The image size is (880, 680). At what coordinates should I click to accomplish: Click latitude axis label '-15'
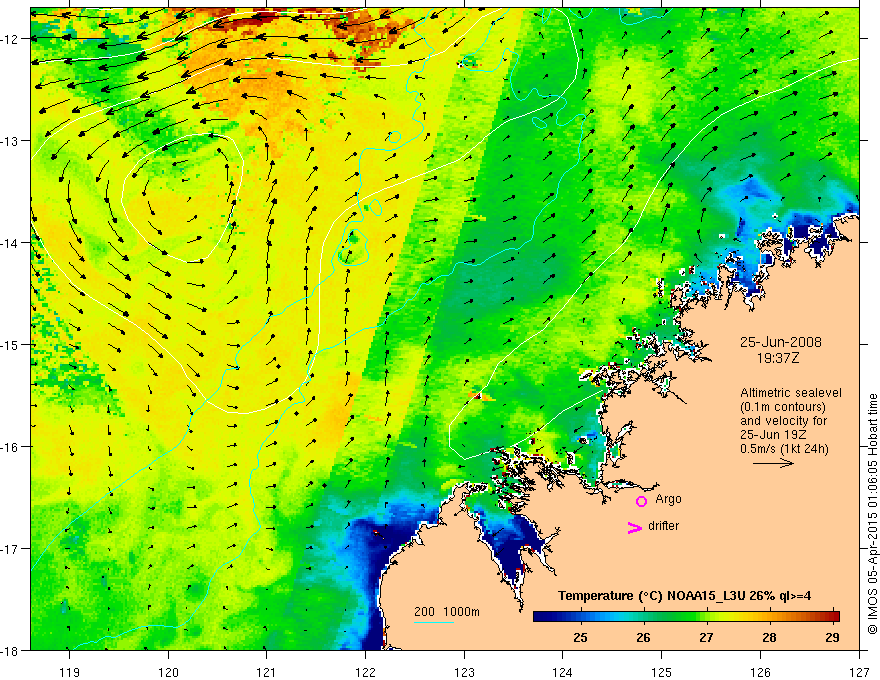click(x=11, y=344)
